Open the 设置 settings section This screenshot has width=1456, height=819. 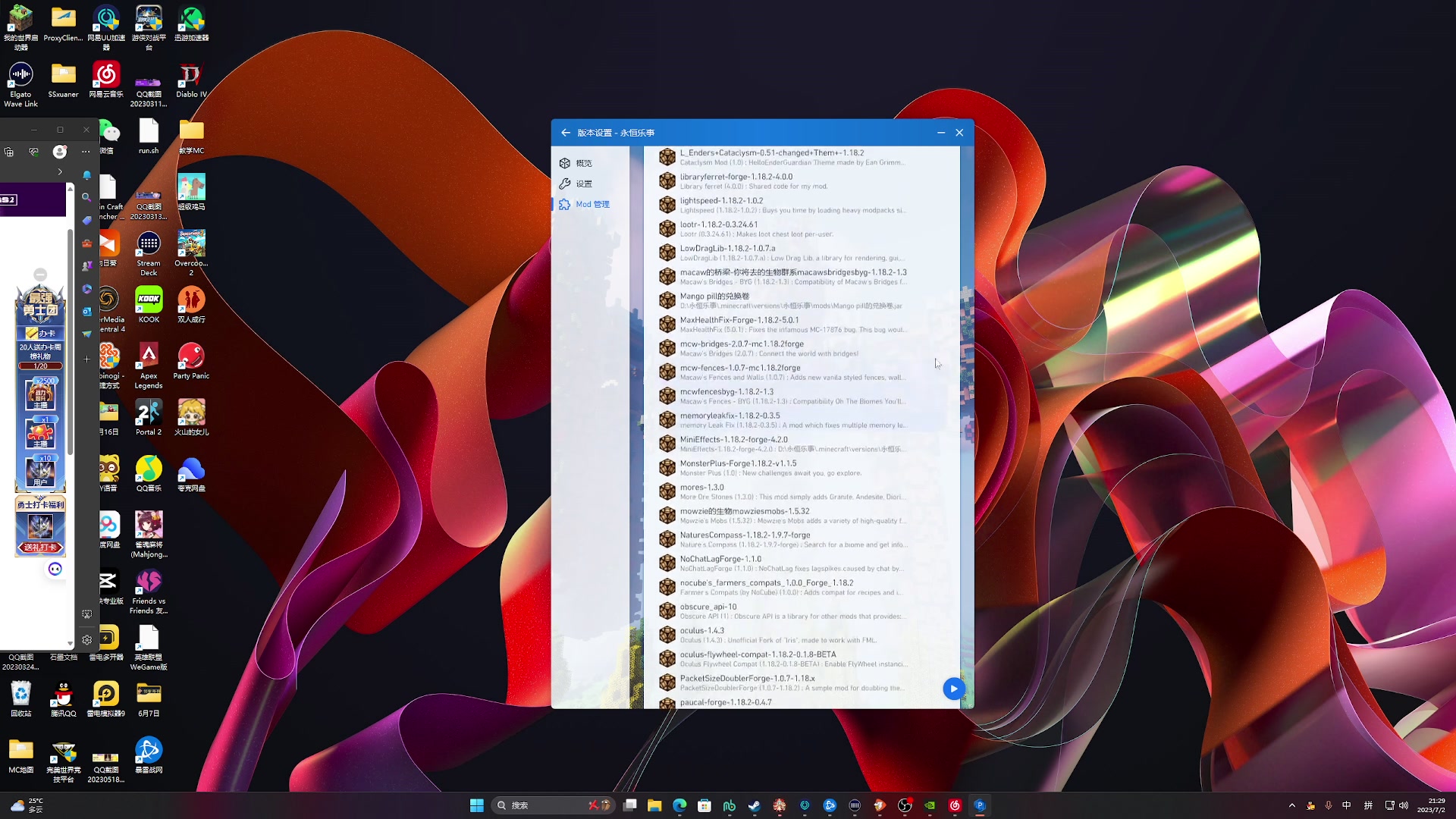582,184
